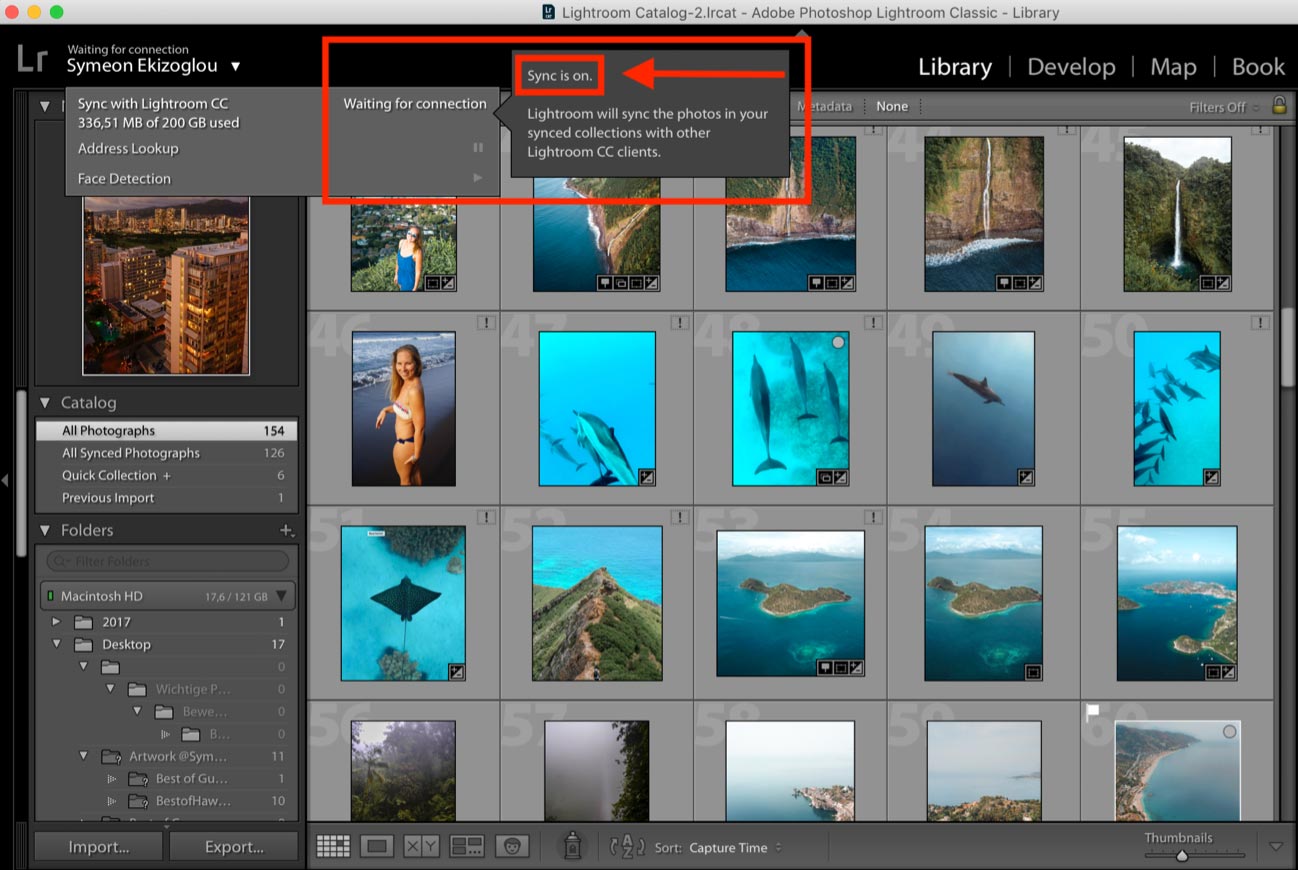Click the search icon in the Filter Folders field
The height and width of the screenshot is (870, 1298).
[x=61, y=561]
